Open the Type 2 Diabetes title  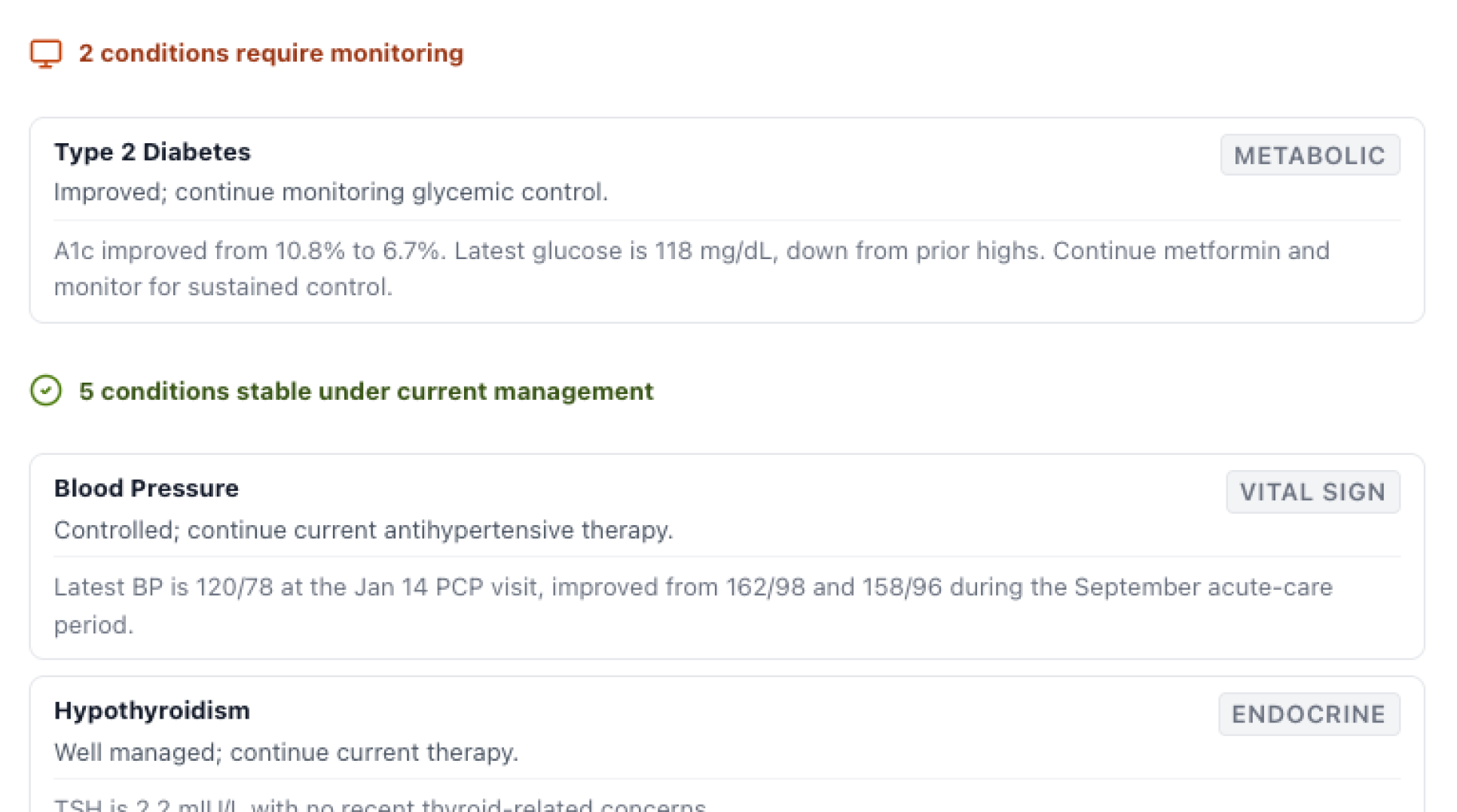pyautogui.click(x=152, y=152)
